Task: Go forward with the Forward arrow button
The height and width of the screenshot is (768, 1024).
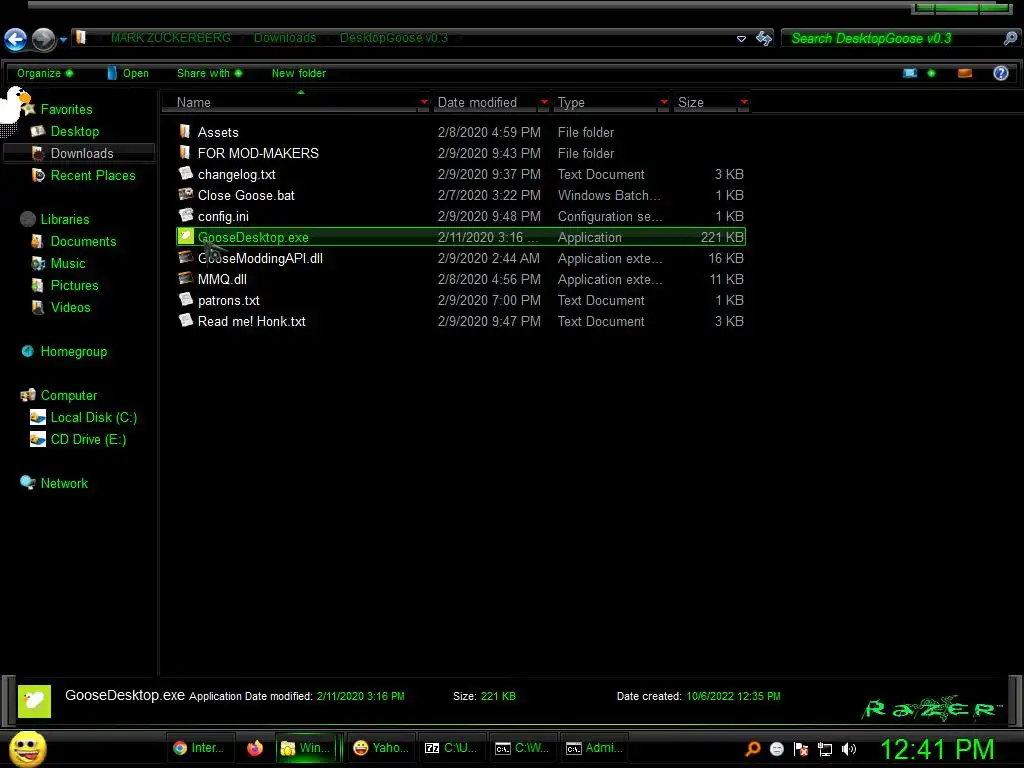Action: point(44,39)
